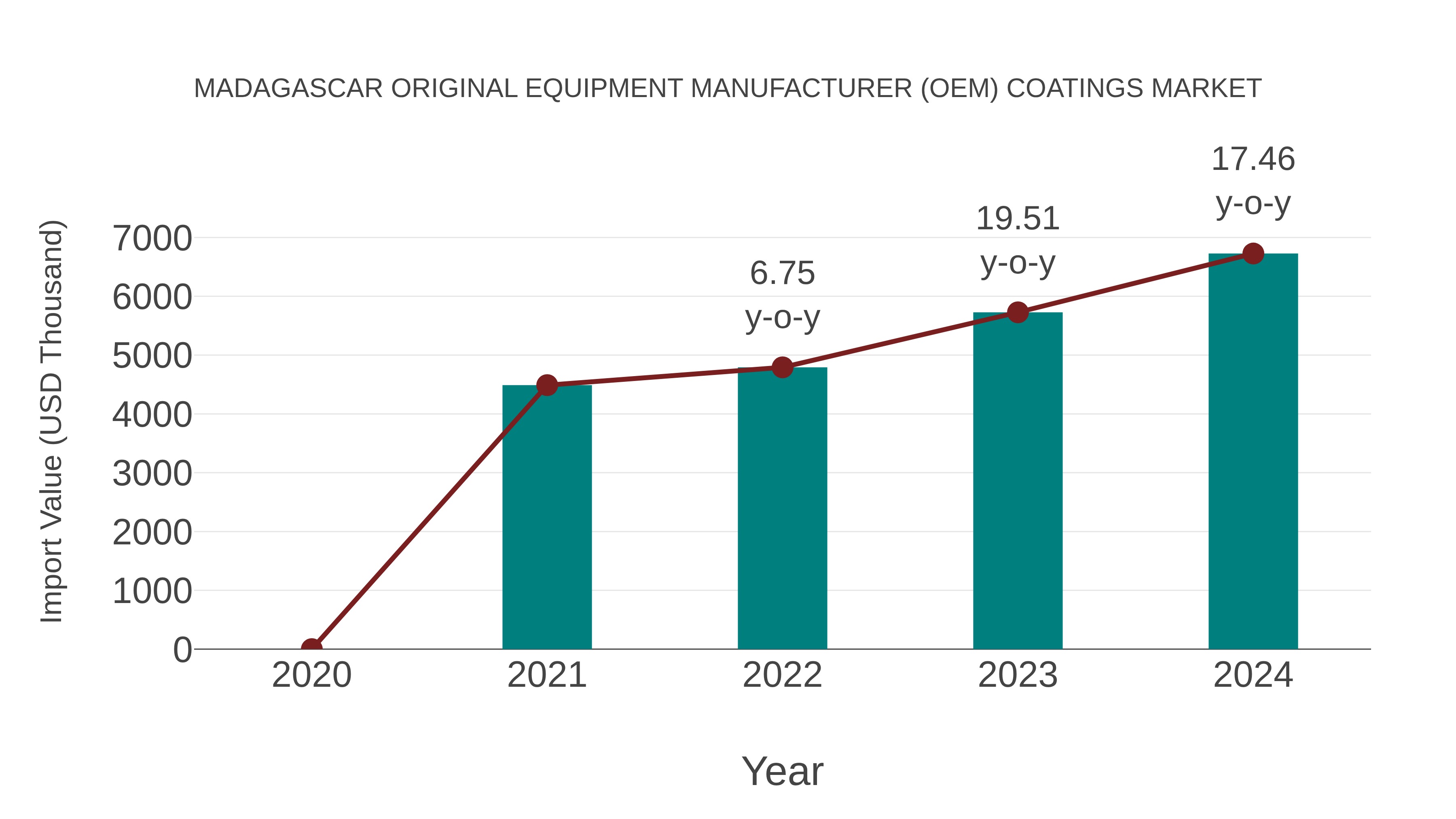The image size is (1456, 819).
Task: Click the Year axis title
Action: tap(782, 771)
